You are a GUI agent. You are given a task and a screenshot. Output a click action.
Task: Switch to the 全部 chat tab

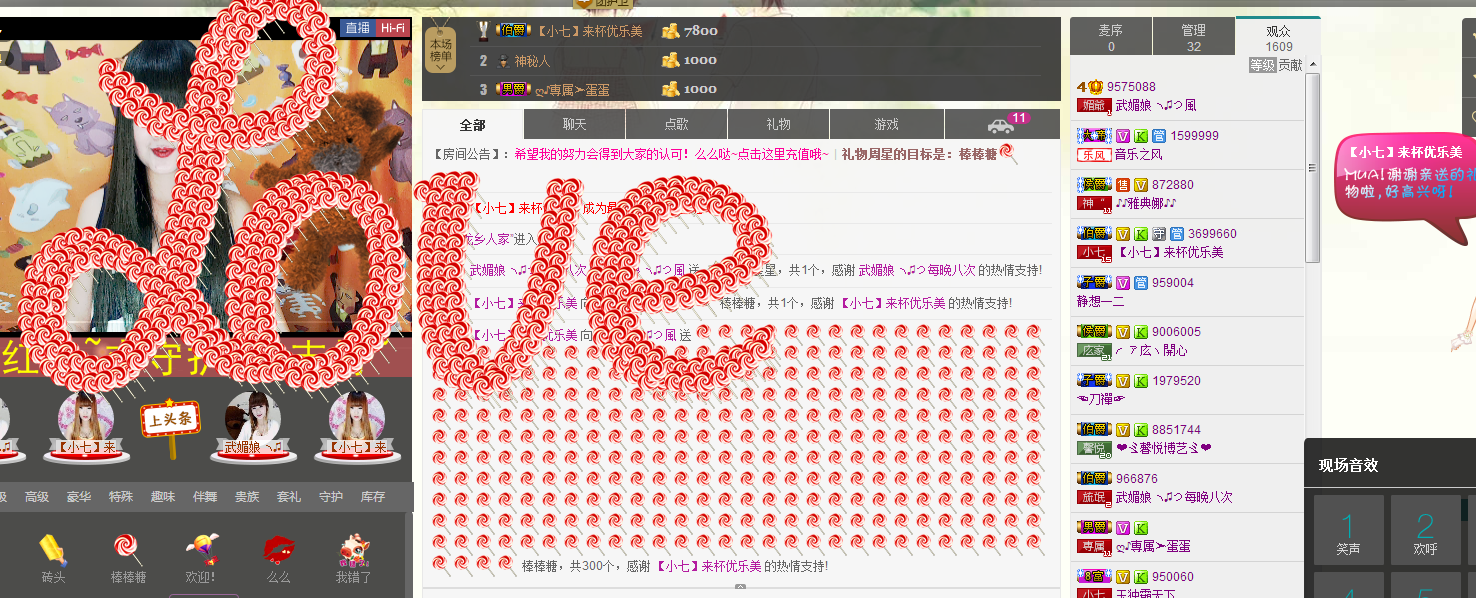(x=473, y=125)
